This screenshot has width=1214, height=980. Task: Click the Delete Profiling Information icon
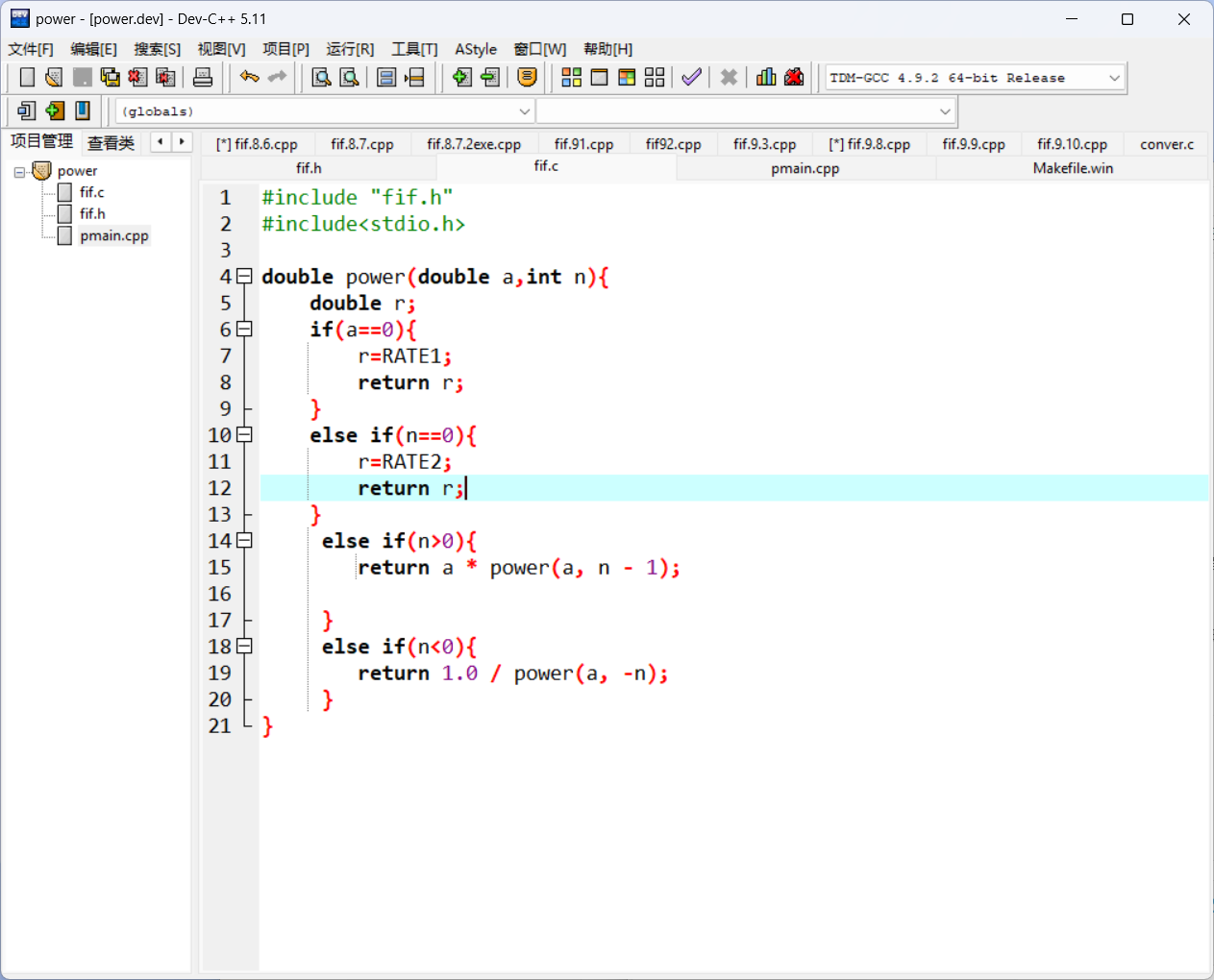click(x=794, y=78)
